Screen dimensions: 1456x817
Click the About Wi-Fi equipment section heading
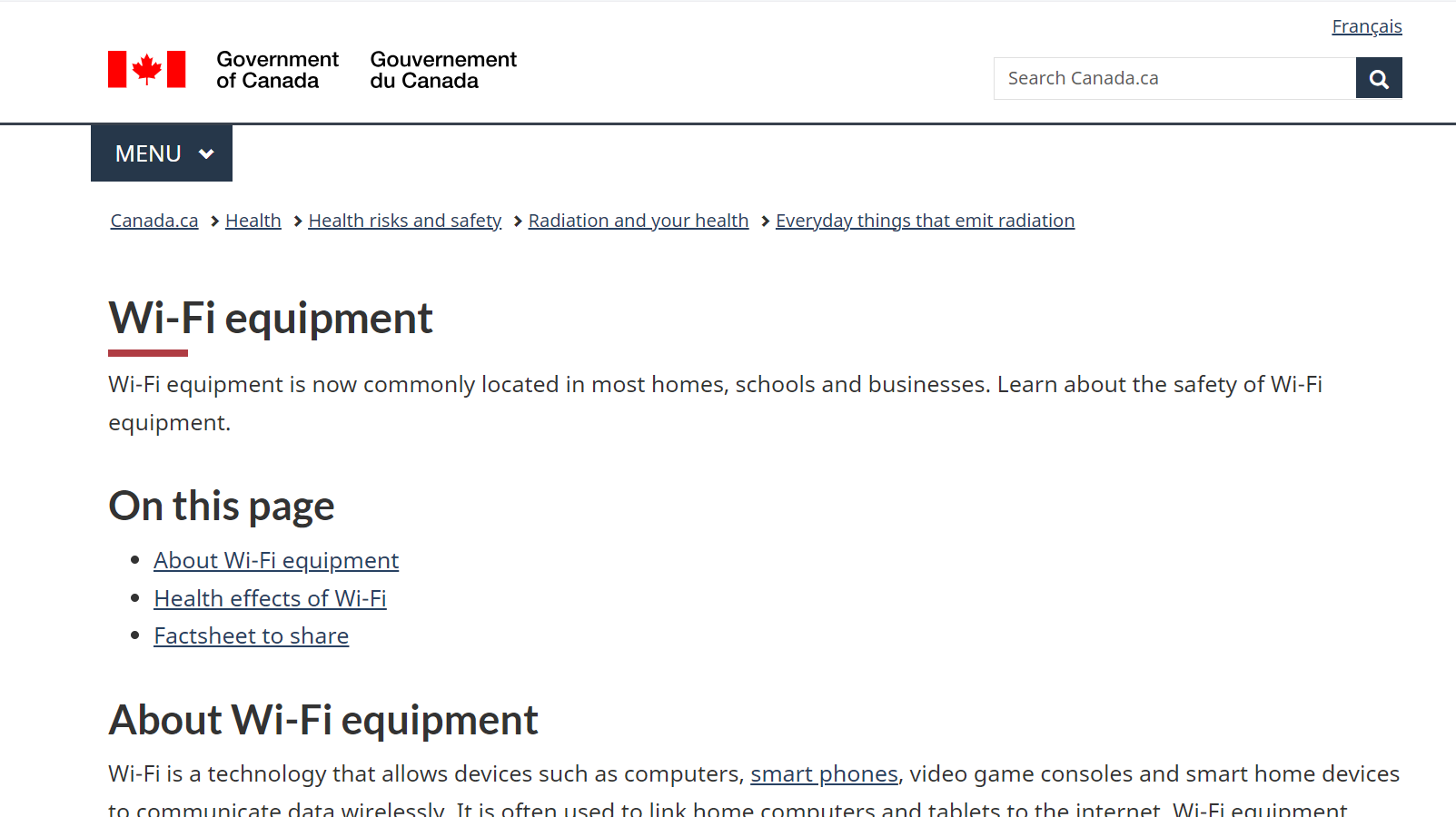(x=323, y=720)
